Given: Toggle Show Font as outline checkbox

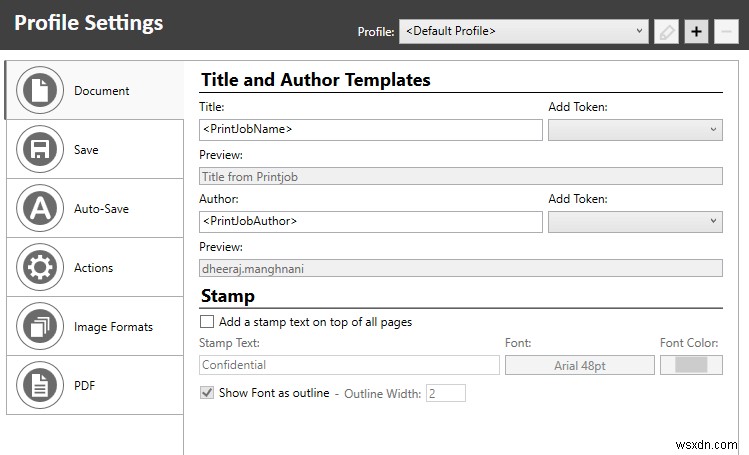Looking at the screenshot, I should 207,393.
